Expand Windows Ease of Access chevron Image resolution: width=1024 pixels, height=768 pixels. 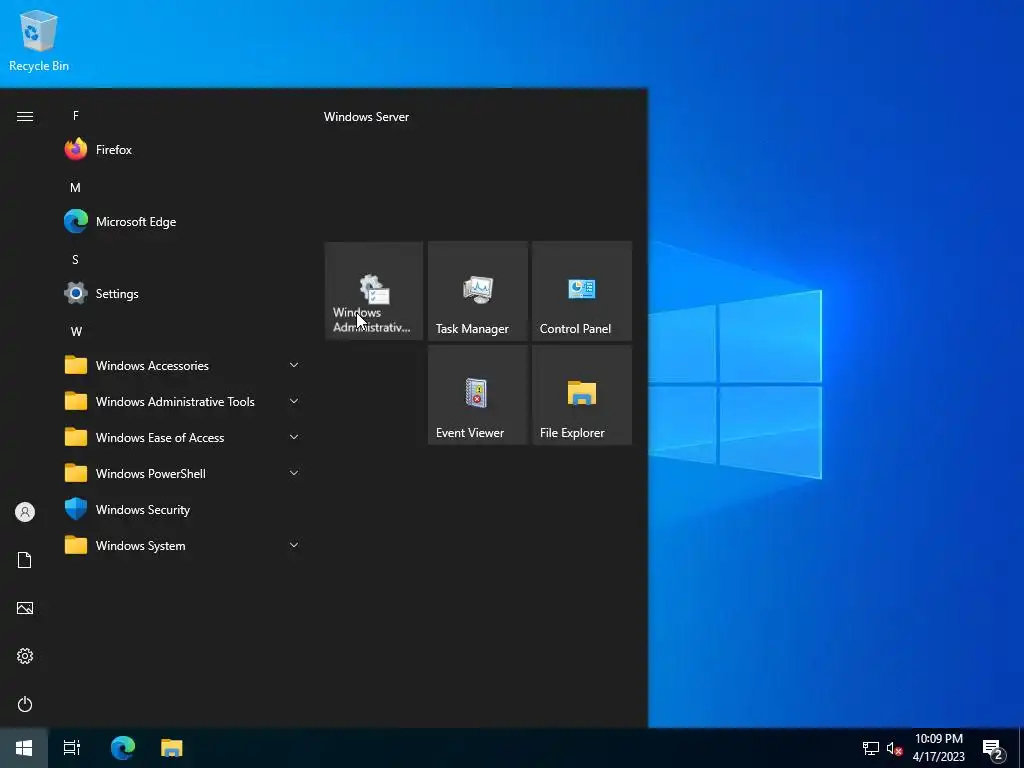[294, 437]
